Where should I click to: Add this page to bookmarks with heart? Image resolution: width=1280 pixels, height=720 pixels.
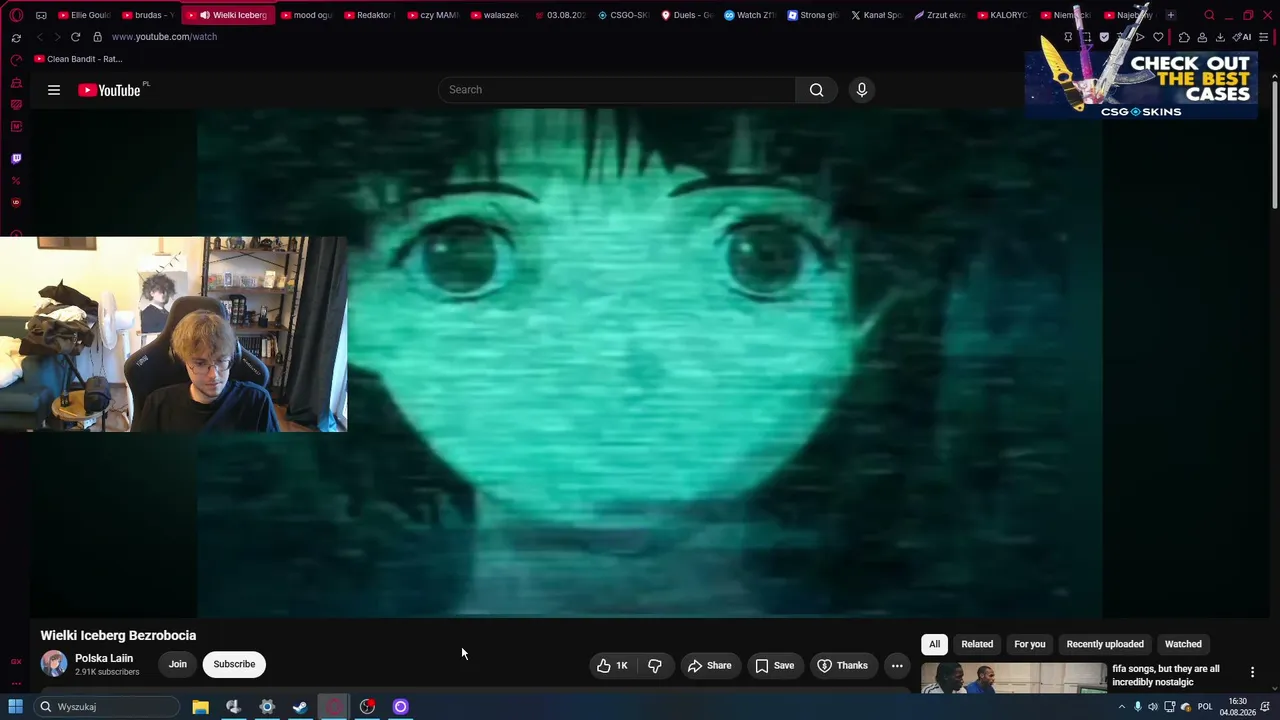click(1158, 37)
